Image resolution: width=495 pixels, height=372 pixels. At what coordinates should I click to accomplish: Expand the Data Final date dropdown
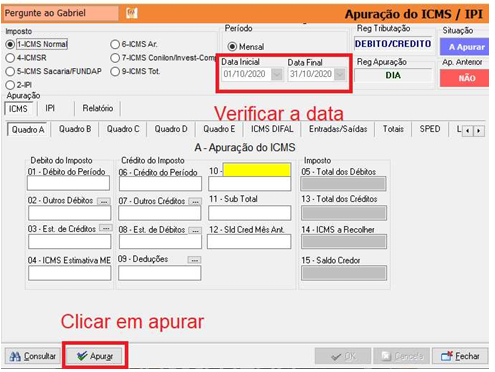coord(340,74)
